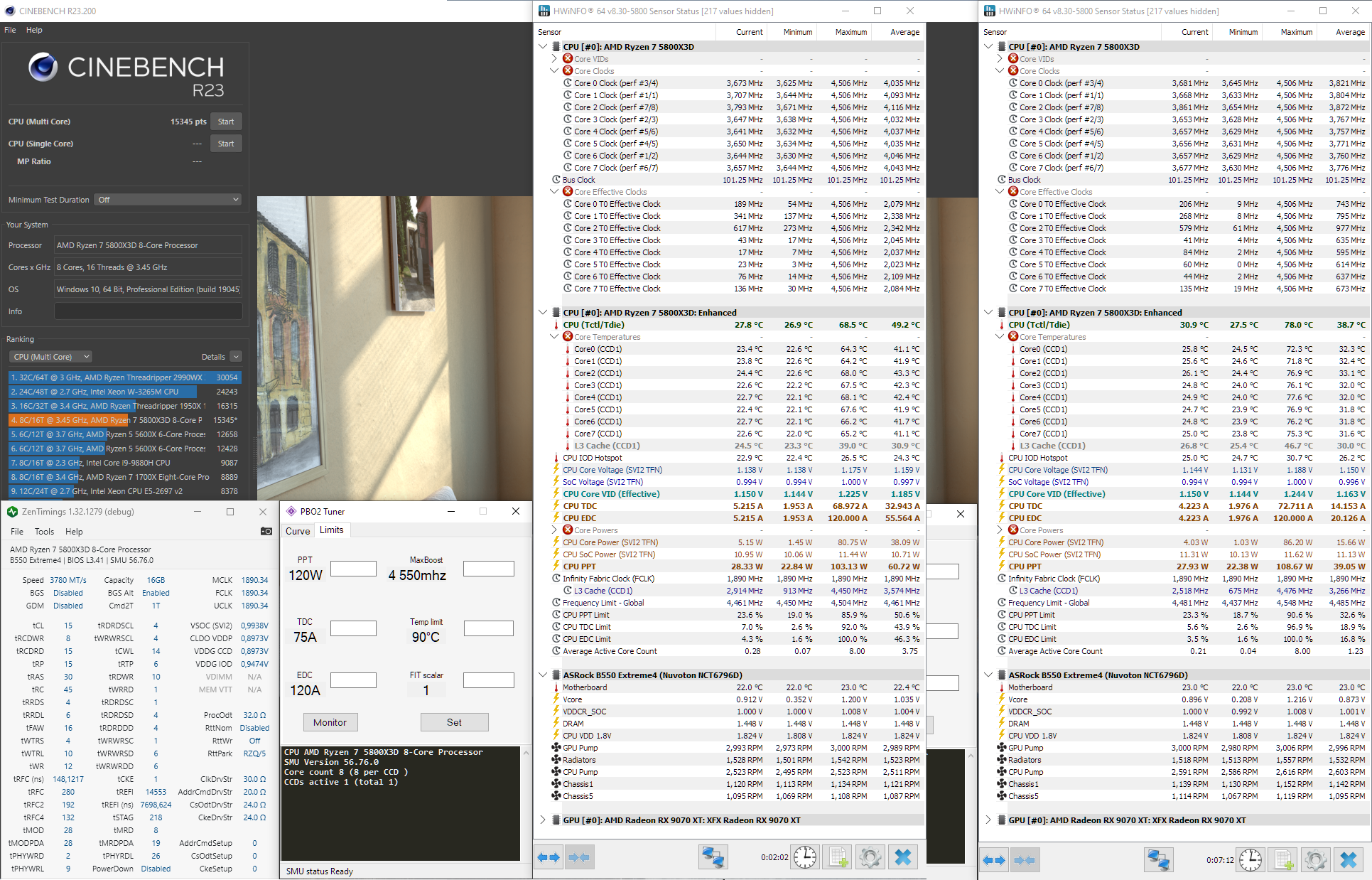
Task: Click remote monitoring icon in left HWiNFO
Action: click(x=713, y=858)
